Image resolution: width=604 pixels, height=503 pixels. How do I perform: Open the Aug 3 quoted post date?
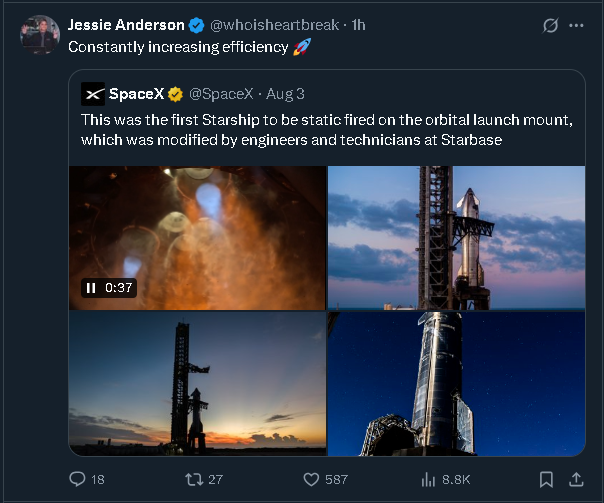click(x=287, y=94)
